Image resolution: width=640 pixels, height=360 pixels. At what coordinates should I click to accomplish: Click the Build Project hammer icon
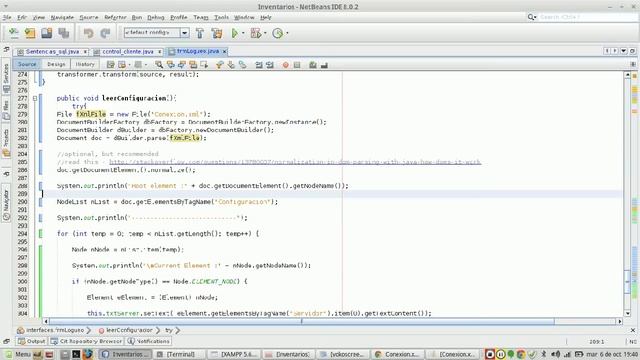point(200,33)
